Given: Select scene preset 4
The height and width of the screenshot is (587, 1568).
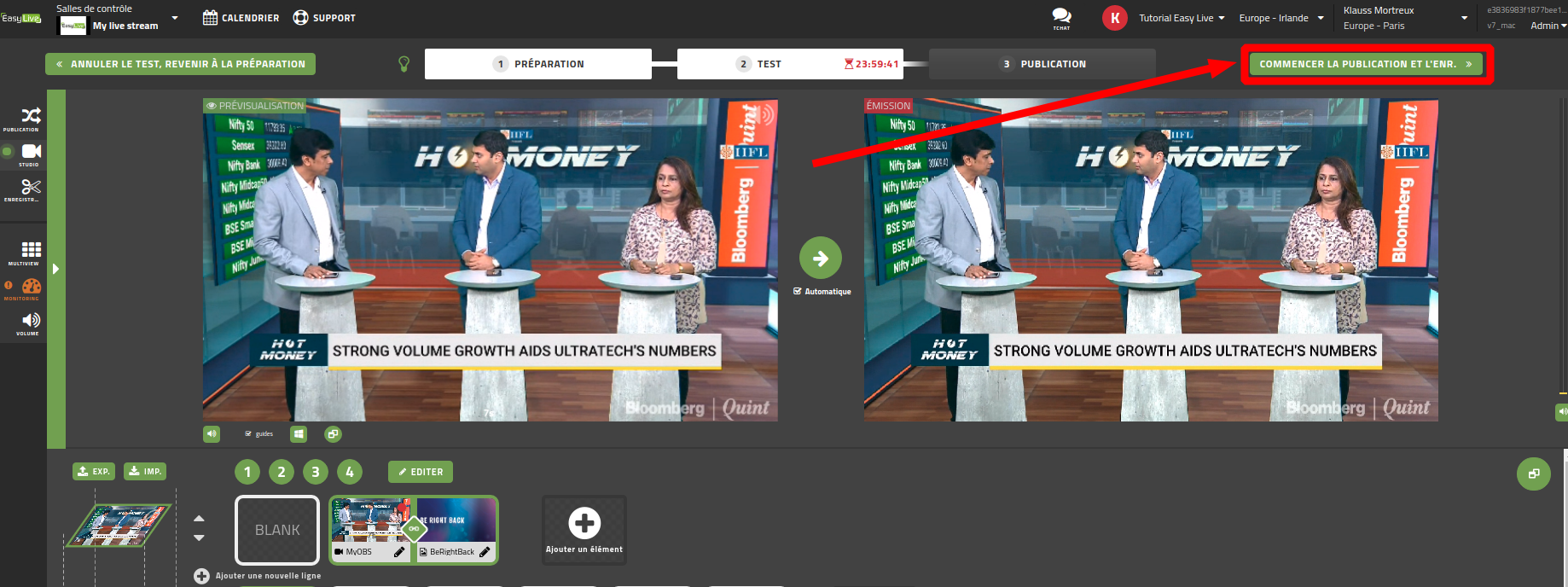Looking at the screenshot, I should point(350,472).
